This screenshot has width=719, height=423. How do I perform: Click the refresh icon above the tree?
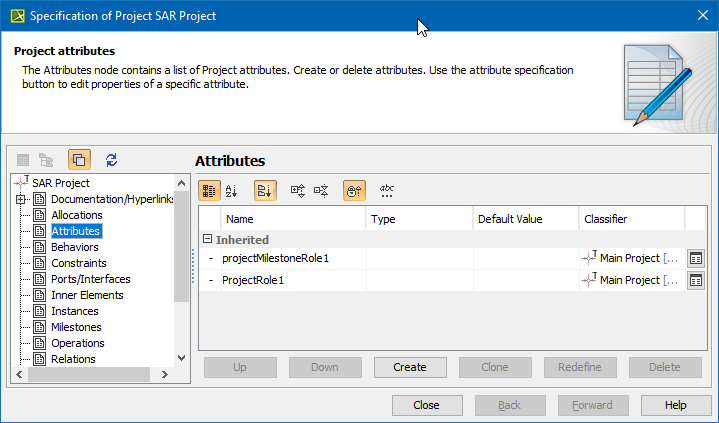(x=111, y=159)
